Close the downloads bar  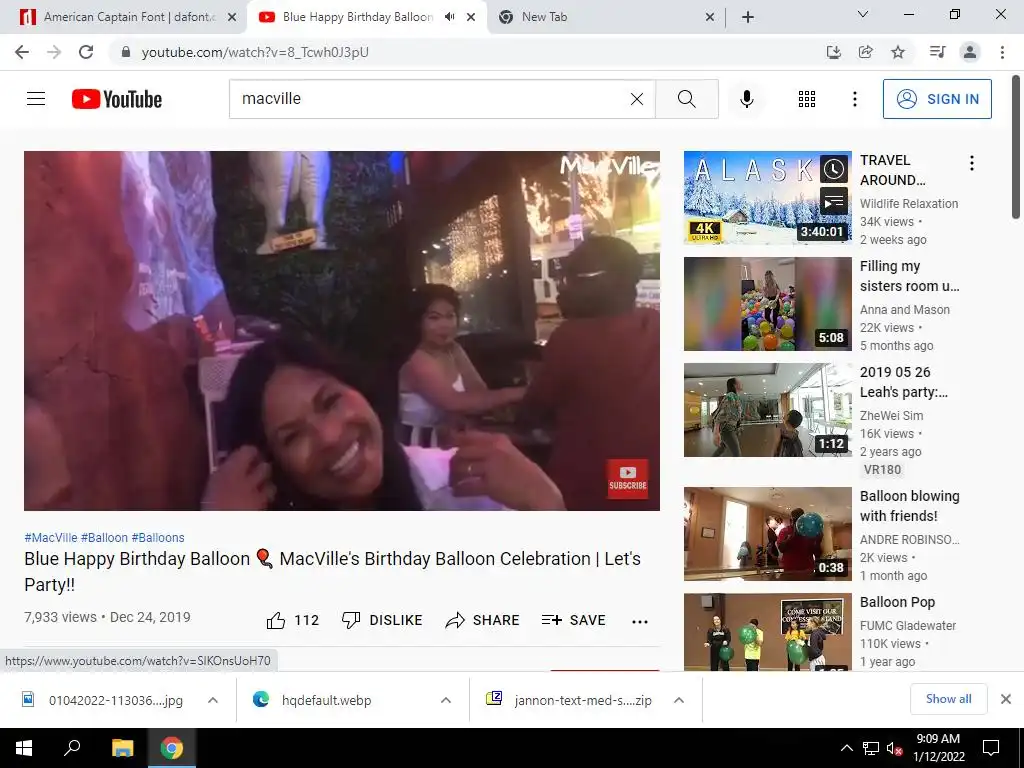[x=1006, y=699]
